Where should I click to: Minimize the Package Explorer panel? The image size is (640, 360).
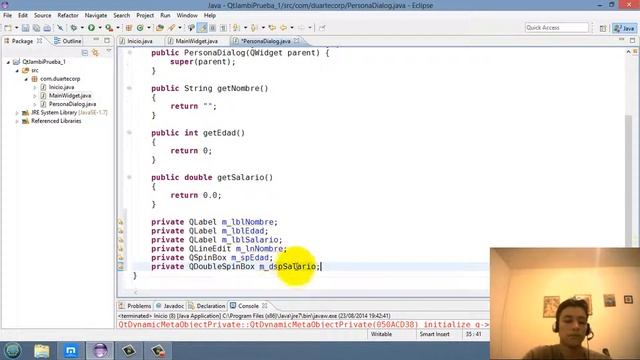[x=96, y=40]
